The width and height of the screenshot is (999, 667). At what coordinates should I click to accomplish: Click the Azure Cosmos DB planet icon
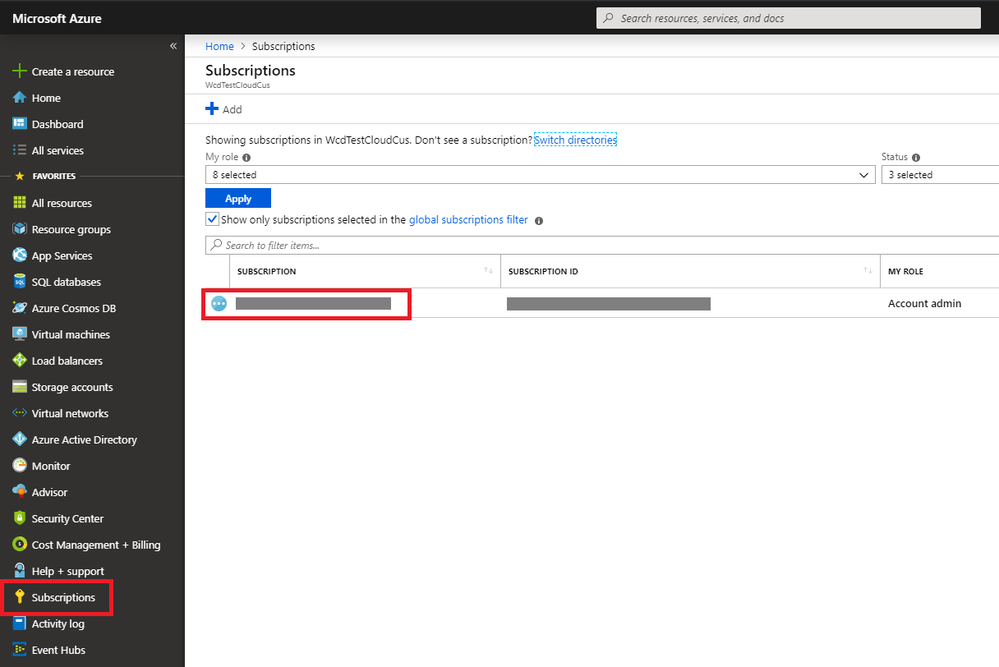[x=20, y=308]
